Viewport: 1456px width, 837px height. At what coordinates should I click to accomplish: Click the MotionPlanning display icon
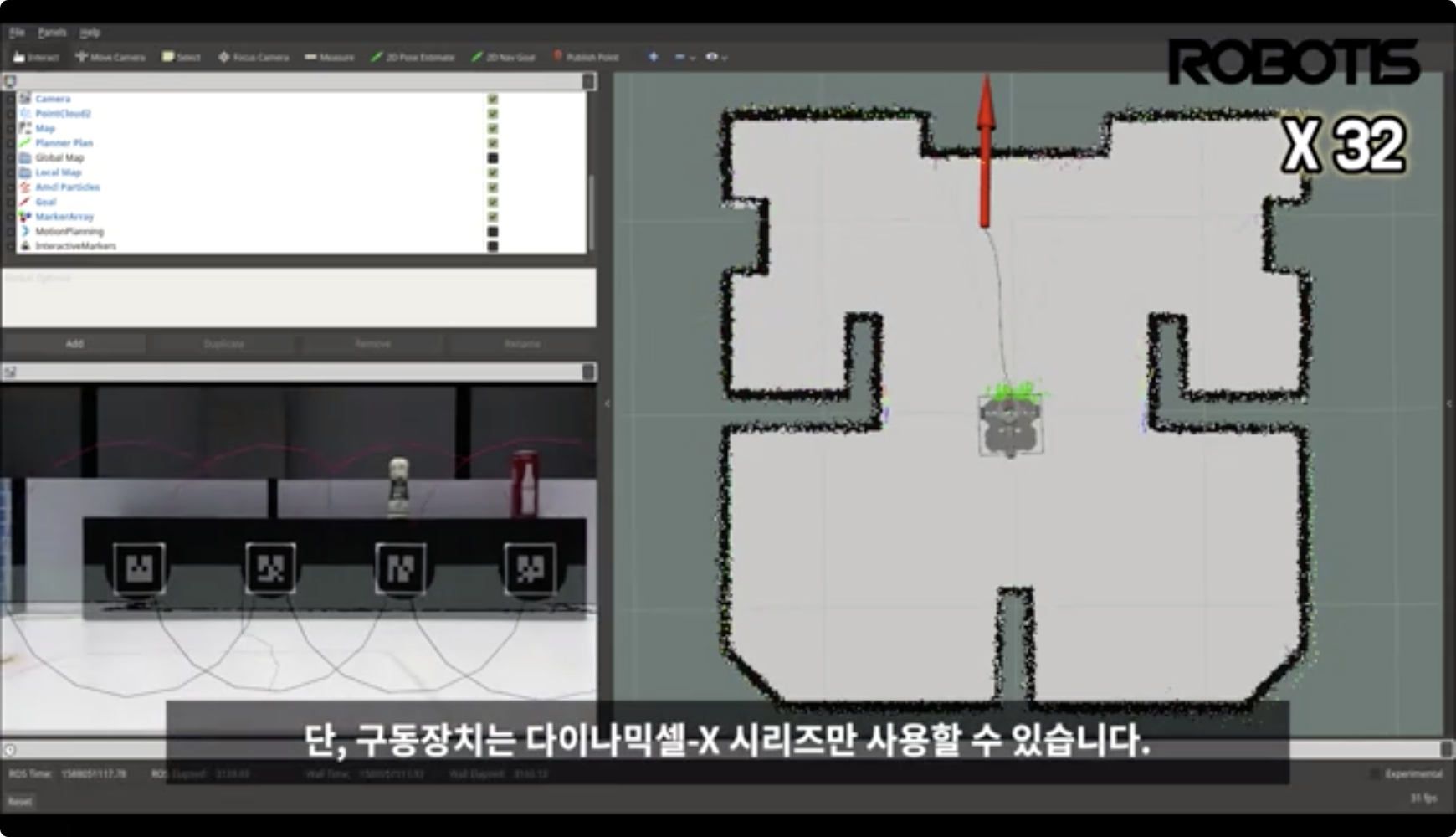tap(25, 231)
